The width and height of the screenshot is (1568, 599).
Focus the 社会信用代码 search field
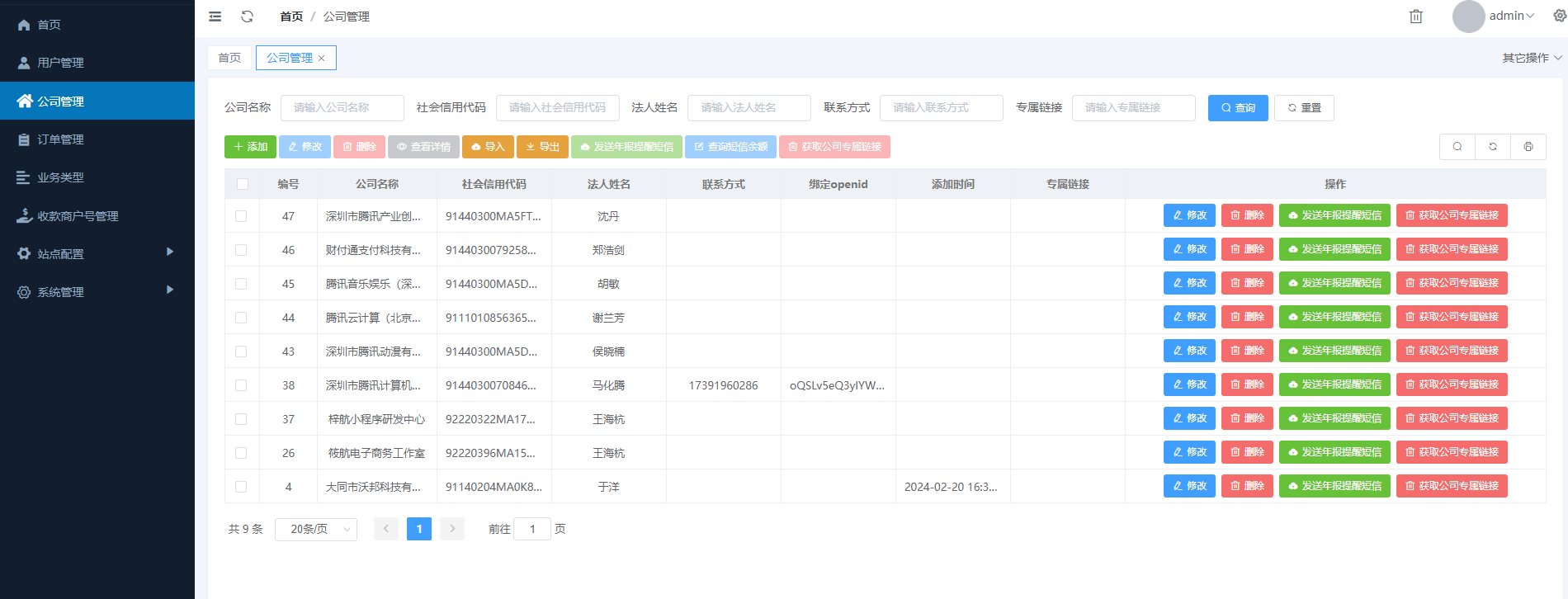(557, 108)
